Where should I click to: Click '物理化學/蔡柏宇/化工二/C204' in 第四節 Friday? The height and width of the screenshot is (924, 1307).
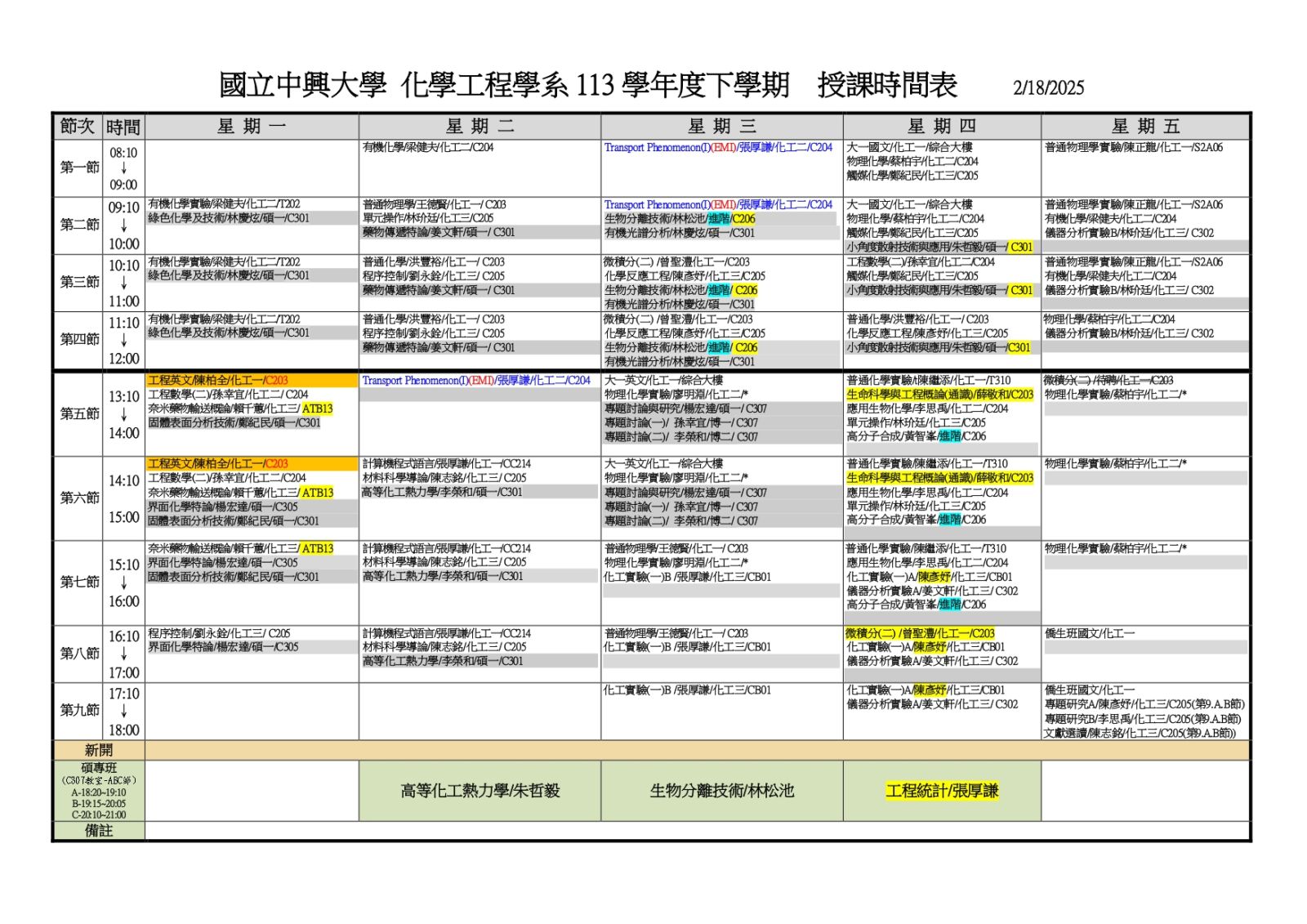click(1109, 319)
